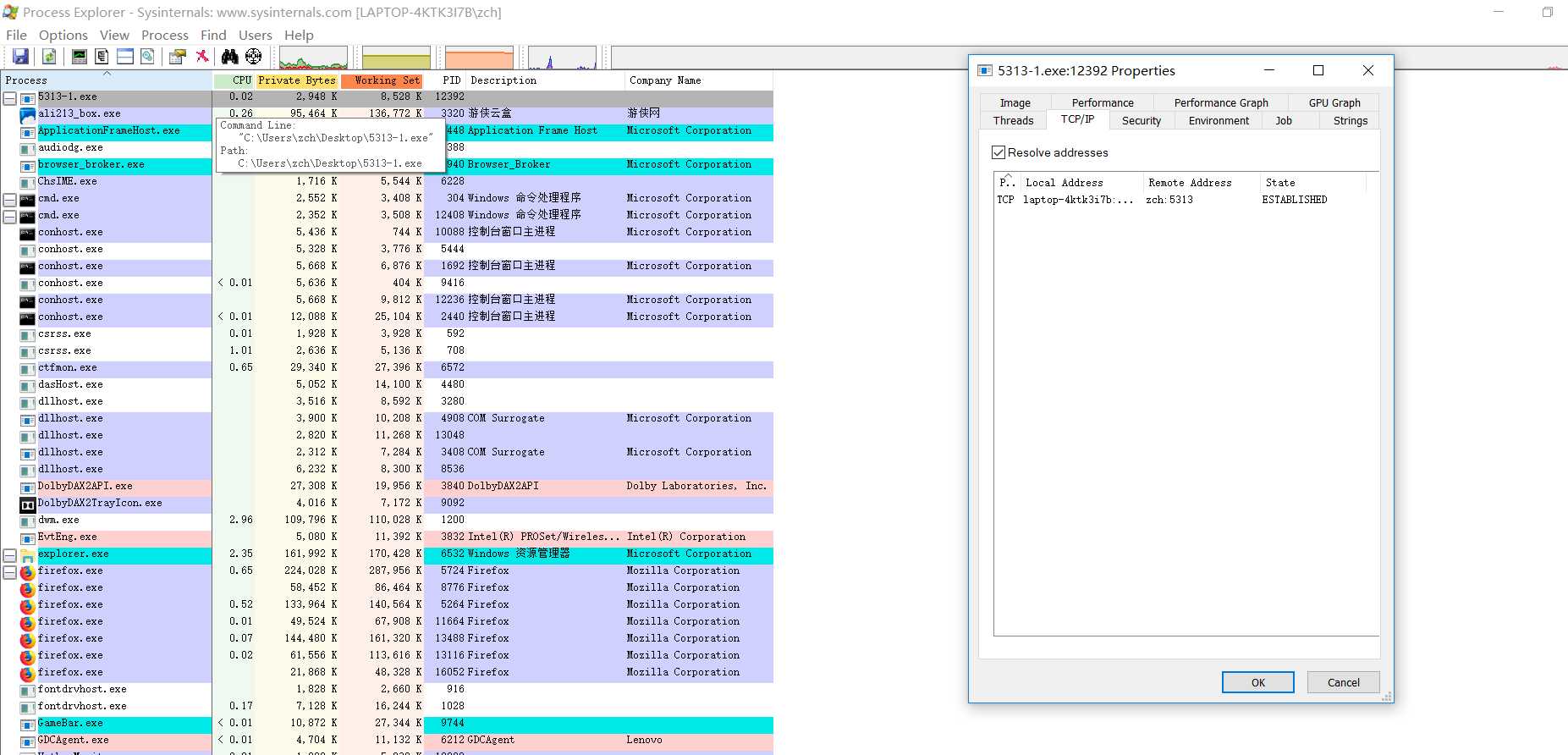The image size is (1568, 755).
Task: Open the Users menu
Action: point(255,35)
